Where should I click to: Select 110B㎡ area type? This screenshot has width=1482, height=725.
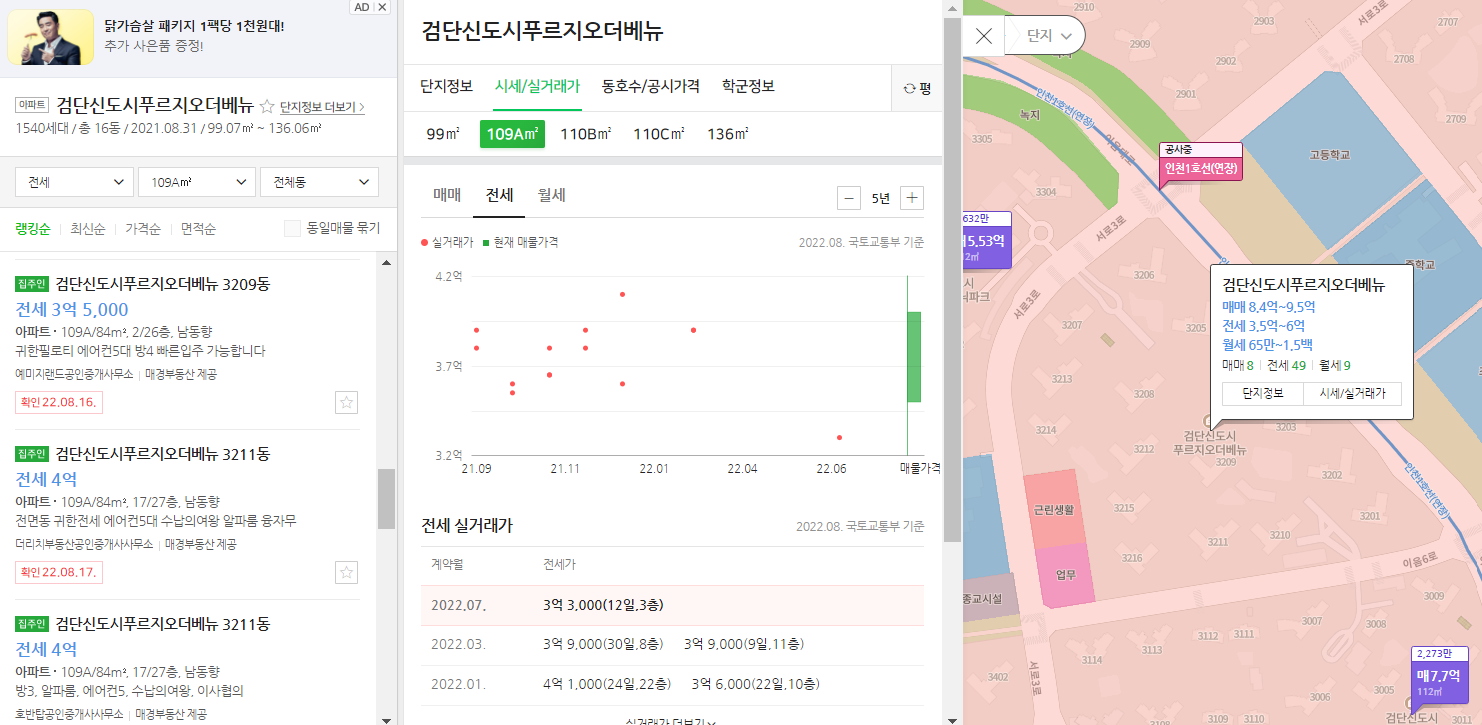pos(585,134)
